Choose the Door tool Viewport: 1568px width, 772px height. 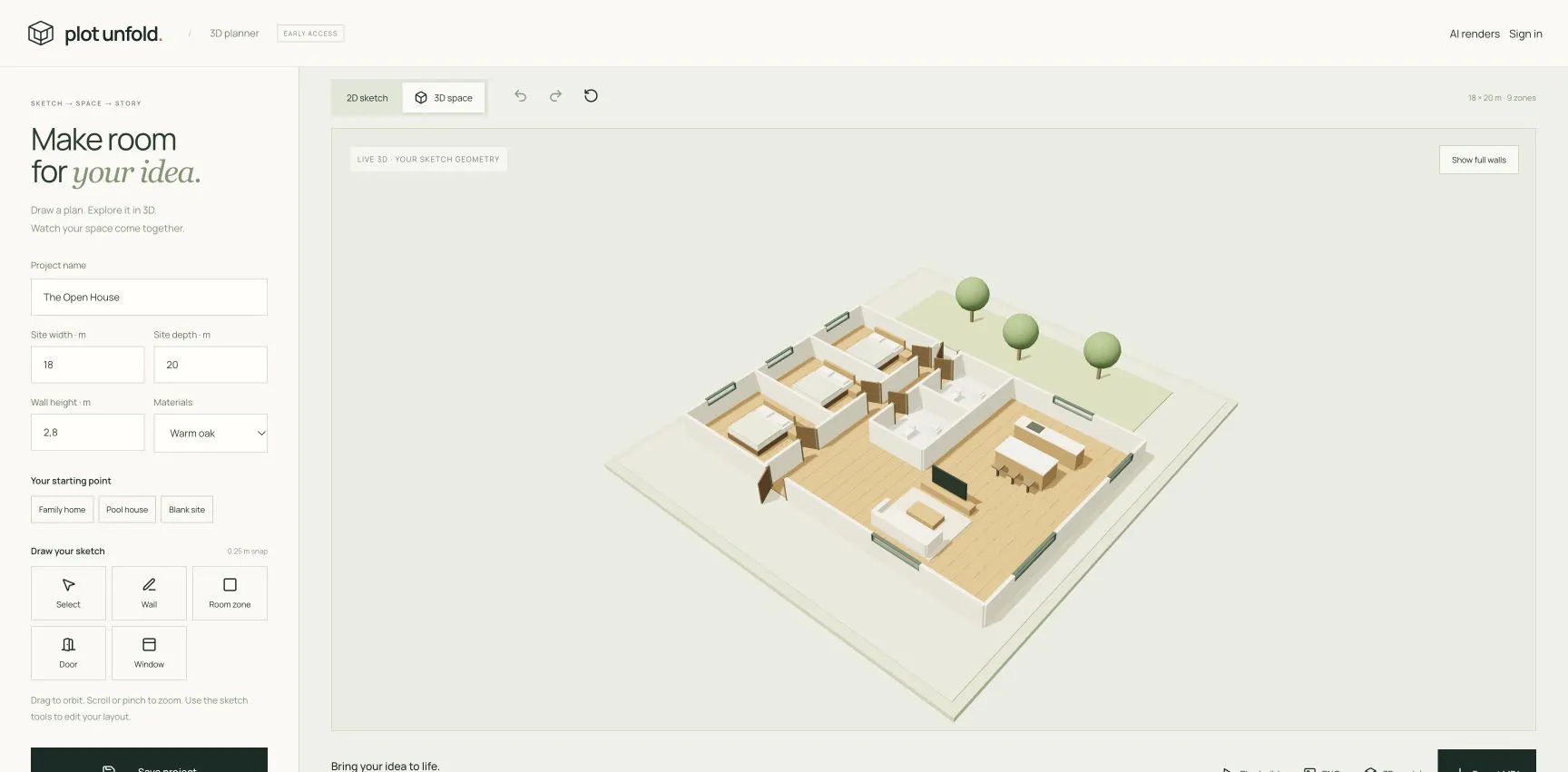pos(68,653)
